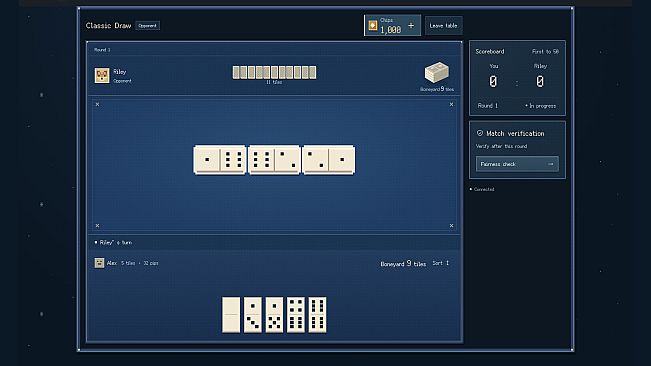This screenshot has width=651, height=366.
Task: Click the 2-1 domino on the board
Action: point(328,159)
